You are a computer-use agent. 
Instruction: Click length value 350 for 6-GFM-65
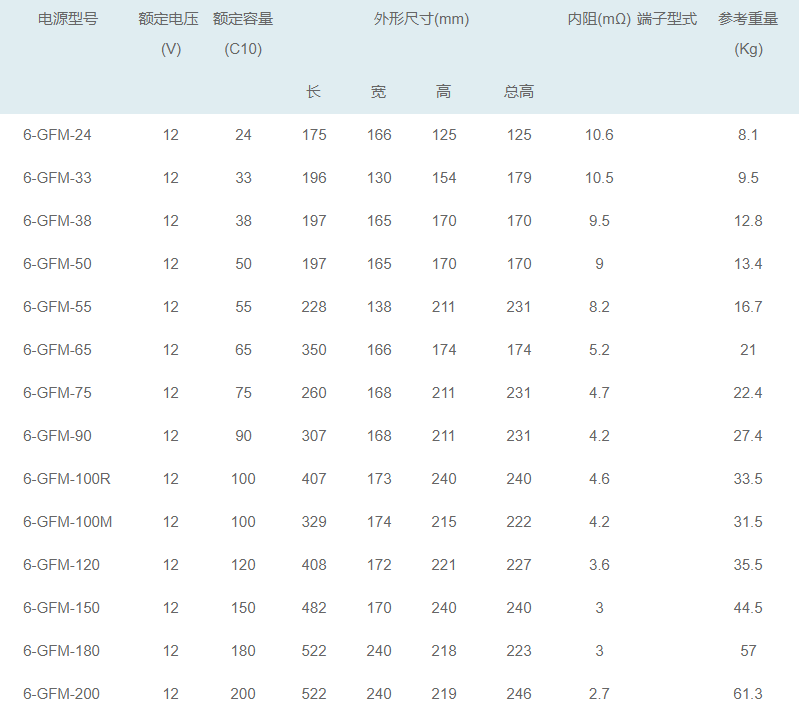coord(314,350)
